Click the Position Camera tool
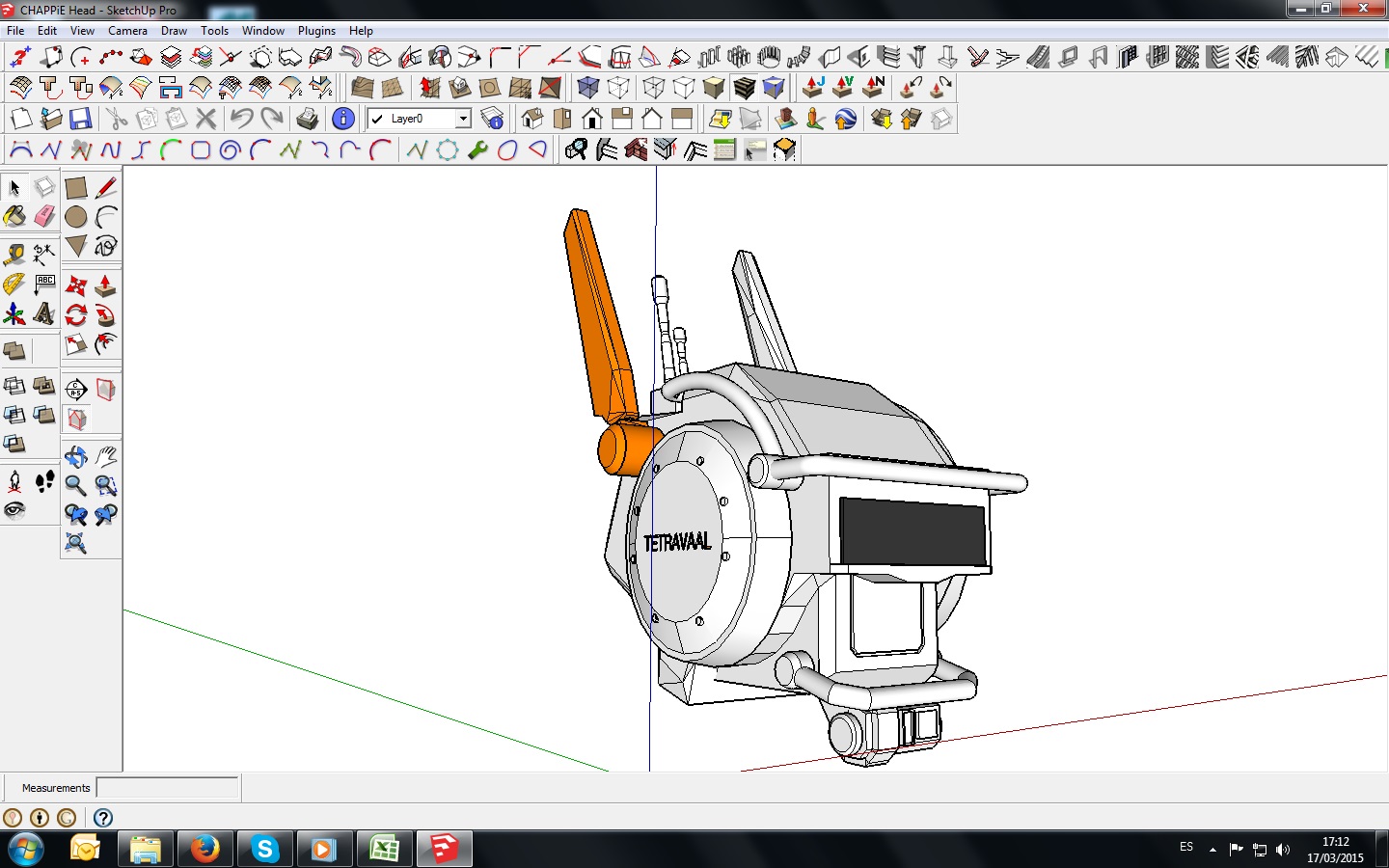 pyautogui.click(x=14, y=481)
